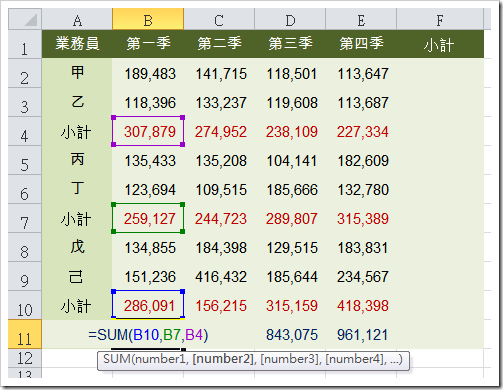Click subtotal cell 227,334
This screenshot has width=503, height=390.
point(361,131)
